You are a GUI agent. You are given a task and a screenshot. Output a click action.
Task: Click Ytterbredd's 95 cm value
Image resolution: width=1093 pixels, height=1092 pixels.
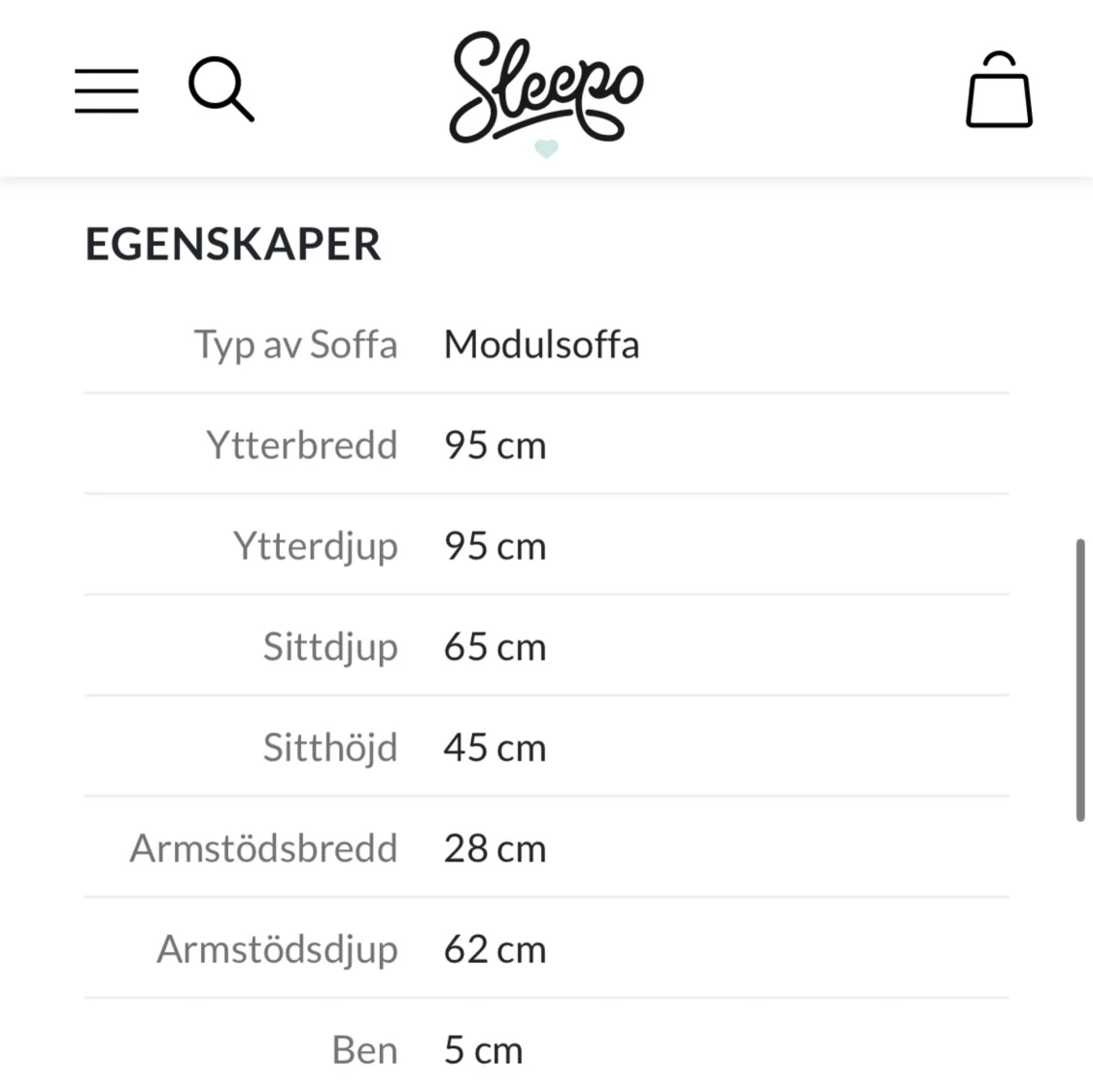coord(495,445)
